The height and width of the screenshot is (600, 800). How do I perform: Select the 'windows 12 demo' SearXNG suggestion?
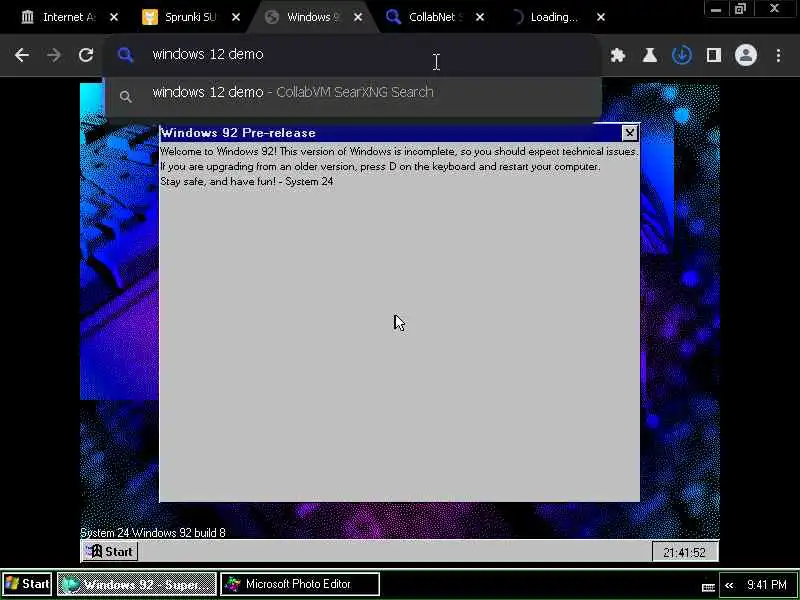coord(352,94)
